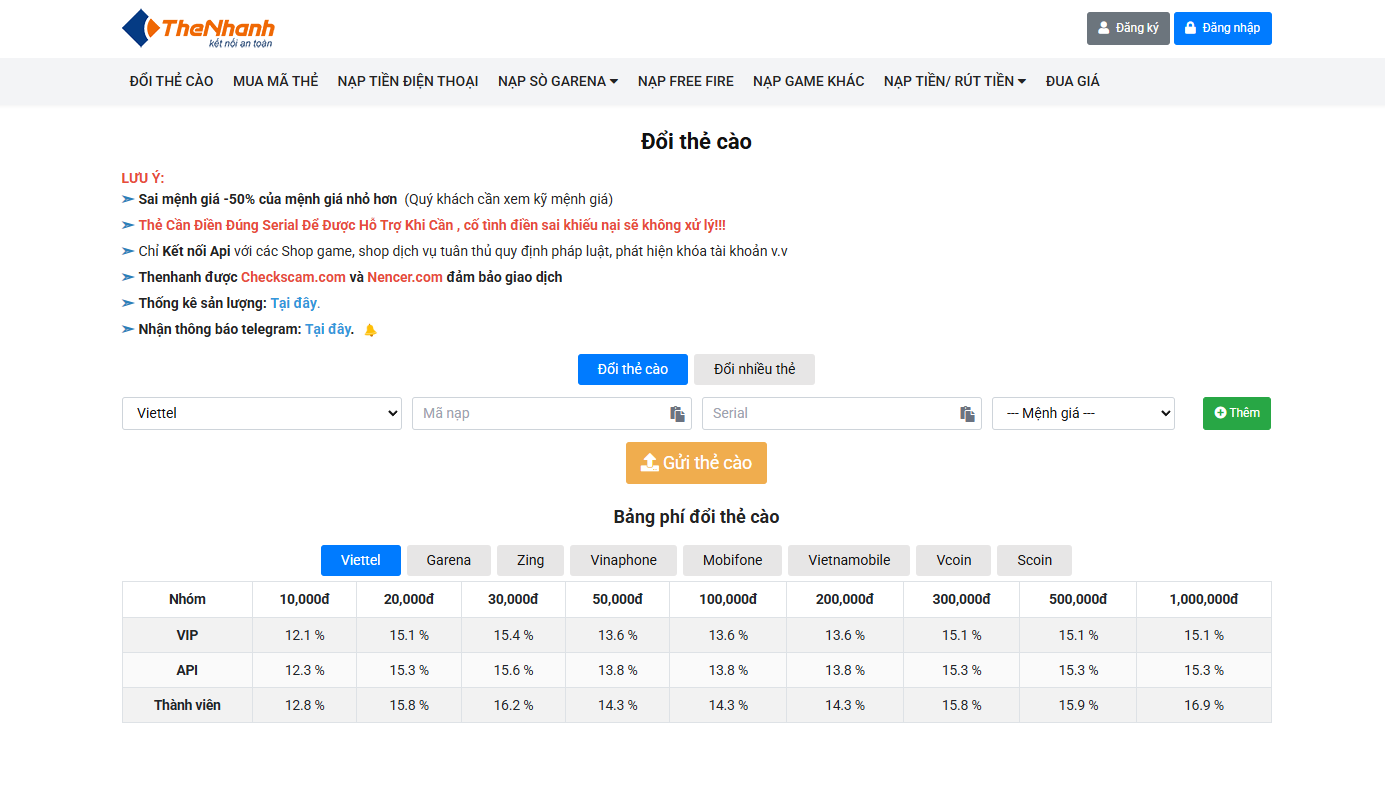This screenshot has width=1385, height=791.
Task: Click the 15.6 % API cell
Action: [514, 670]
